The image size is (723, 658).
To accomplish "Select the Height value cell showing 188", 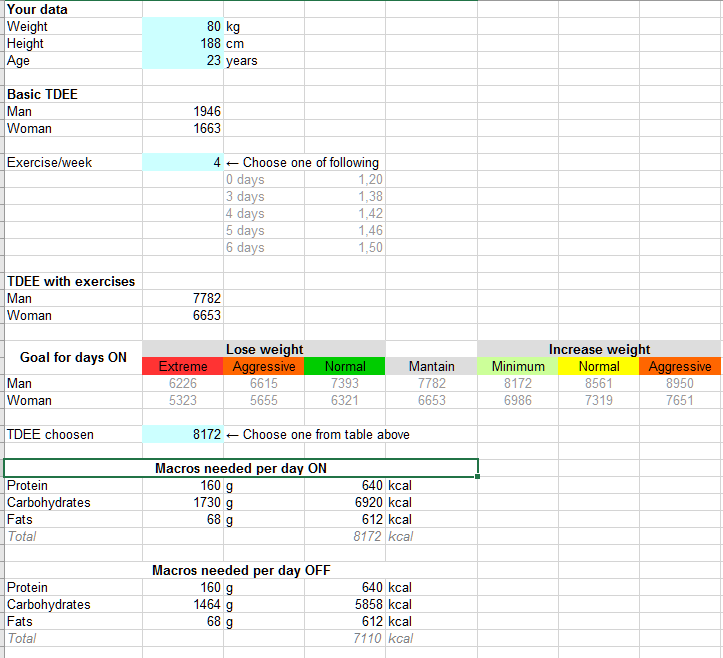I will coord(183,44).
